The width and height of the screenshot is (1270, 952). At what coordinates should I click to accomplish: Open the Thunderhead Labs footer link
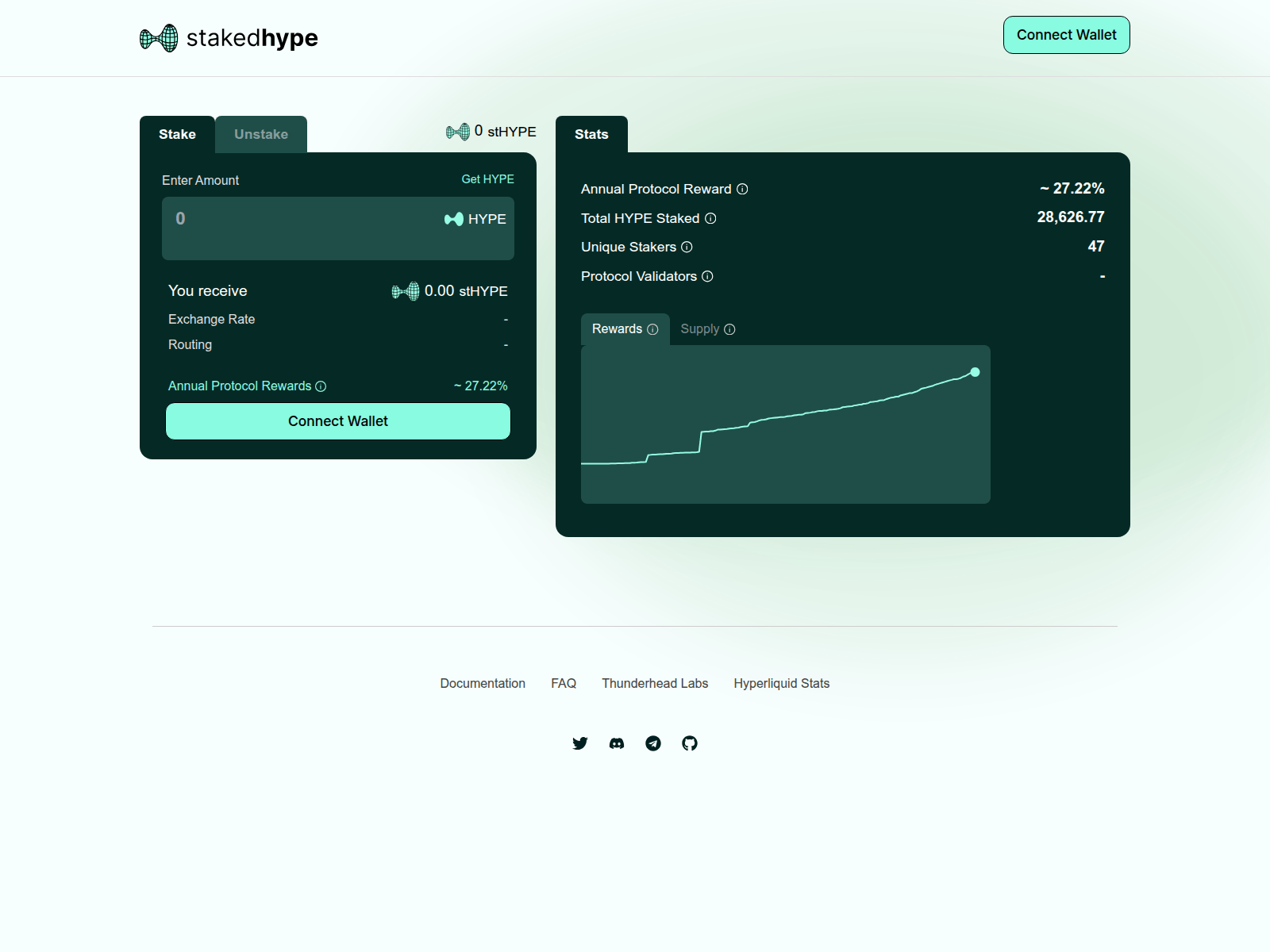point(655,683)
